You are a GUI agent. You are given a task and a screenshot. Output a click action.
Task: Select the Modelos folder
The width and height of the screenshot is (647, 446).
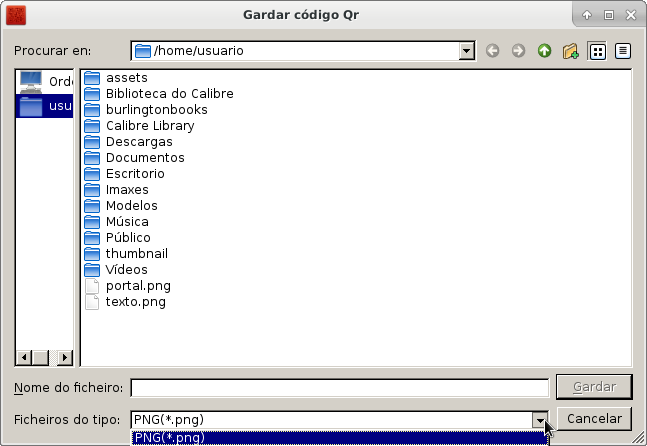pos(121,206)
